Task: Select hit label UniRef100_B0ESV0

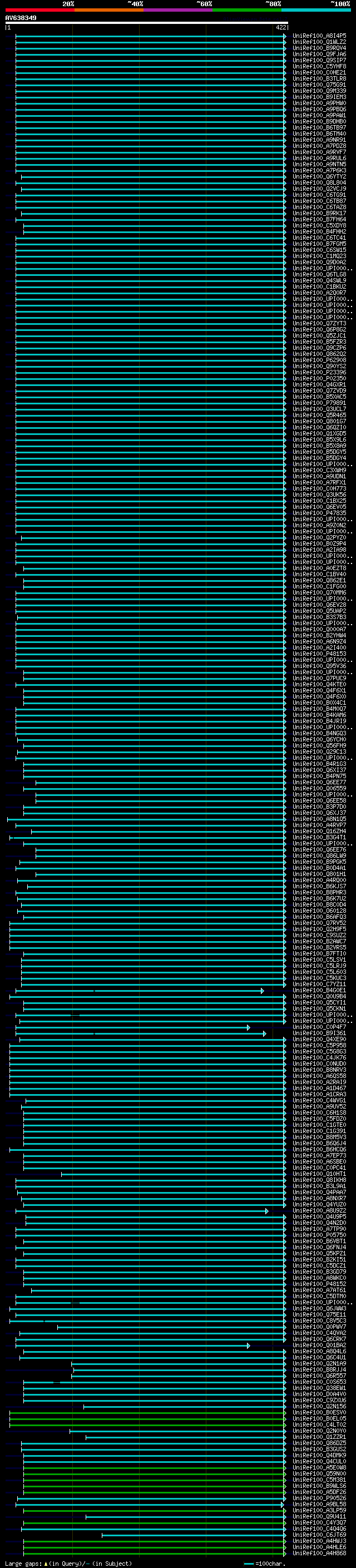Action: click(319, 1412)
